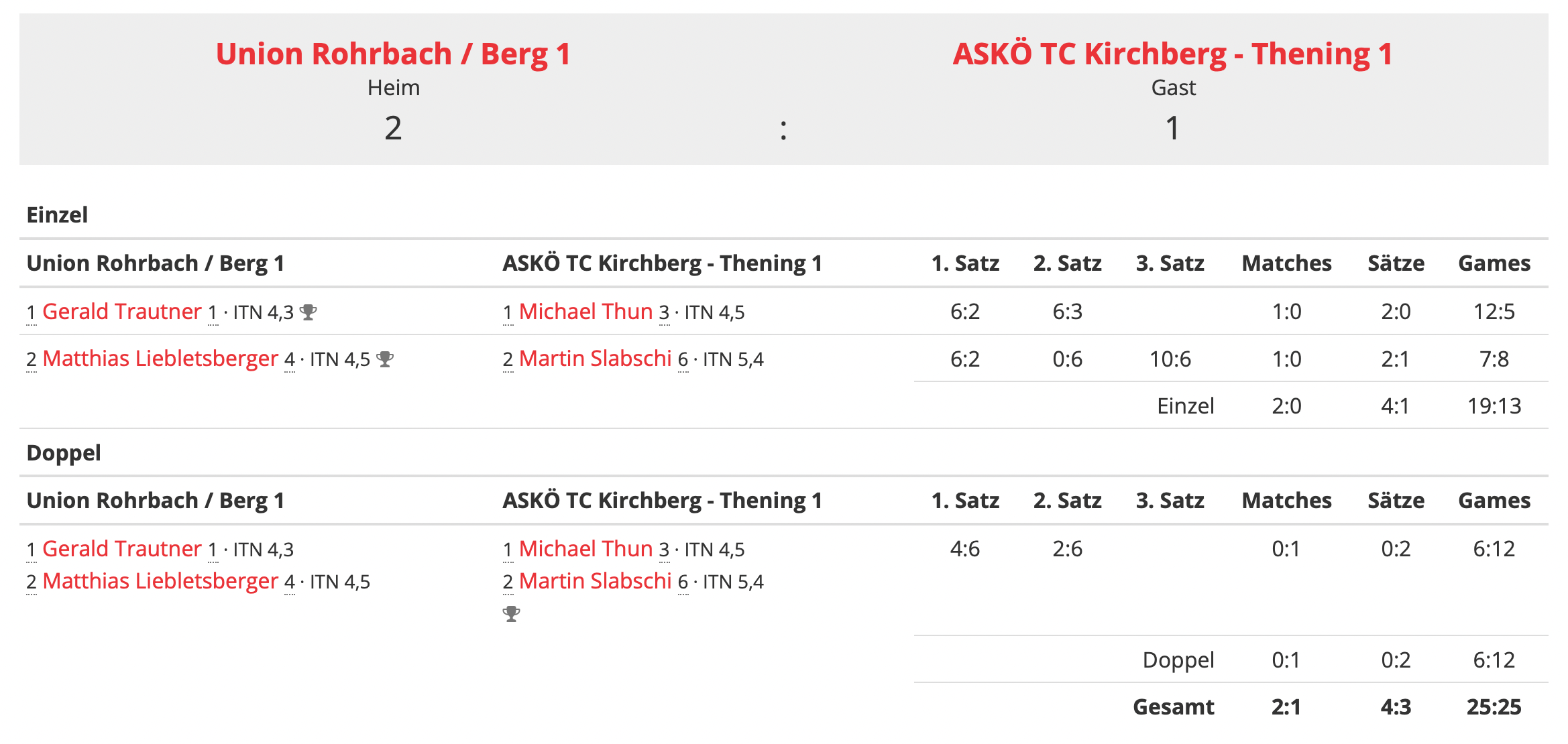Image resolution: width=1568 pixels, height=744 pixels.
Task: Open ASKÖ TC Kirchberg - Thening 1 heading link
Action: 1173,54
